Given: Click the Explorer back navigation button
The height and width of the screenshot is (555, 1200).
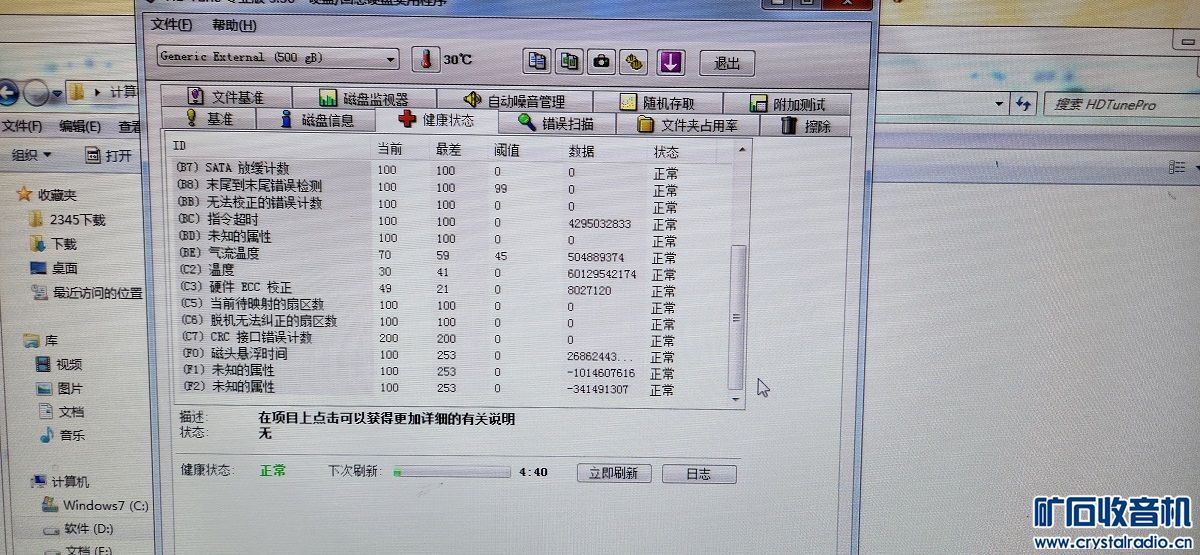Looking at the screenshot, I should pyautogui.click(x=8, y=93).
